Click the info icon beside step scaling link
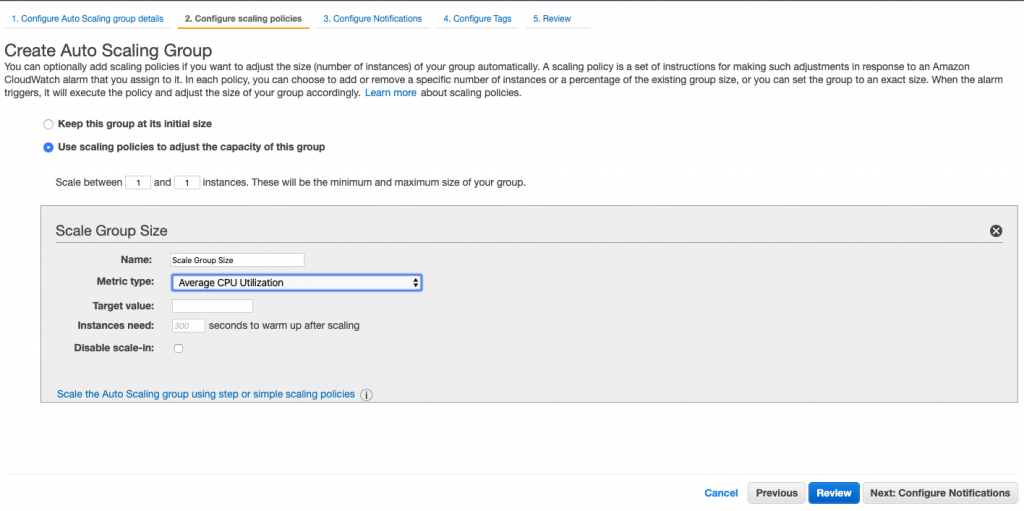The height and width of the screenshot is (511, 1024). point(366,395)
